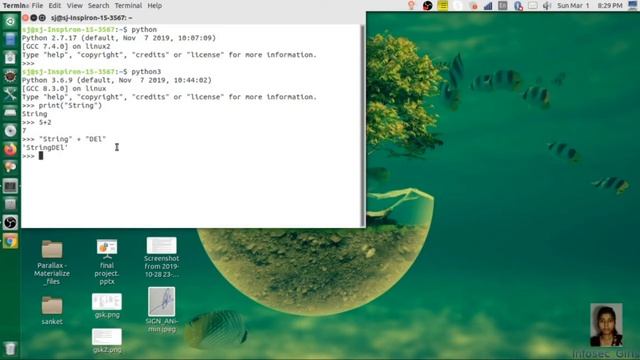Select the Screenshot from 2019-10-28 file
Viewport: 640px width, 360px height.
coord(161,257)
